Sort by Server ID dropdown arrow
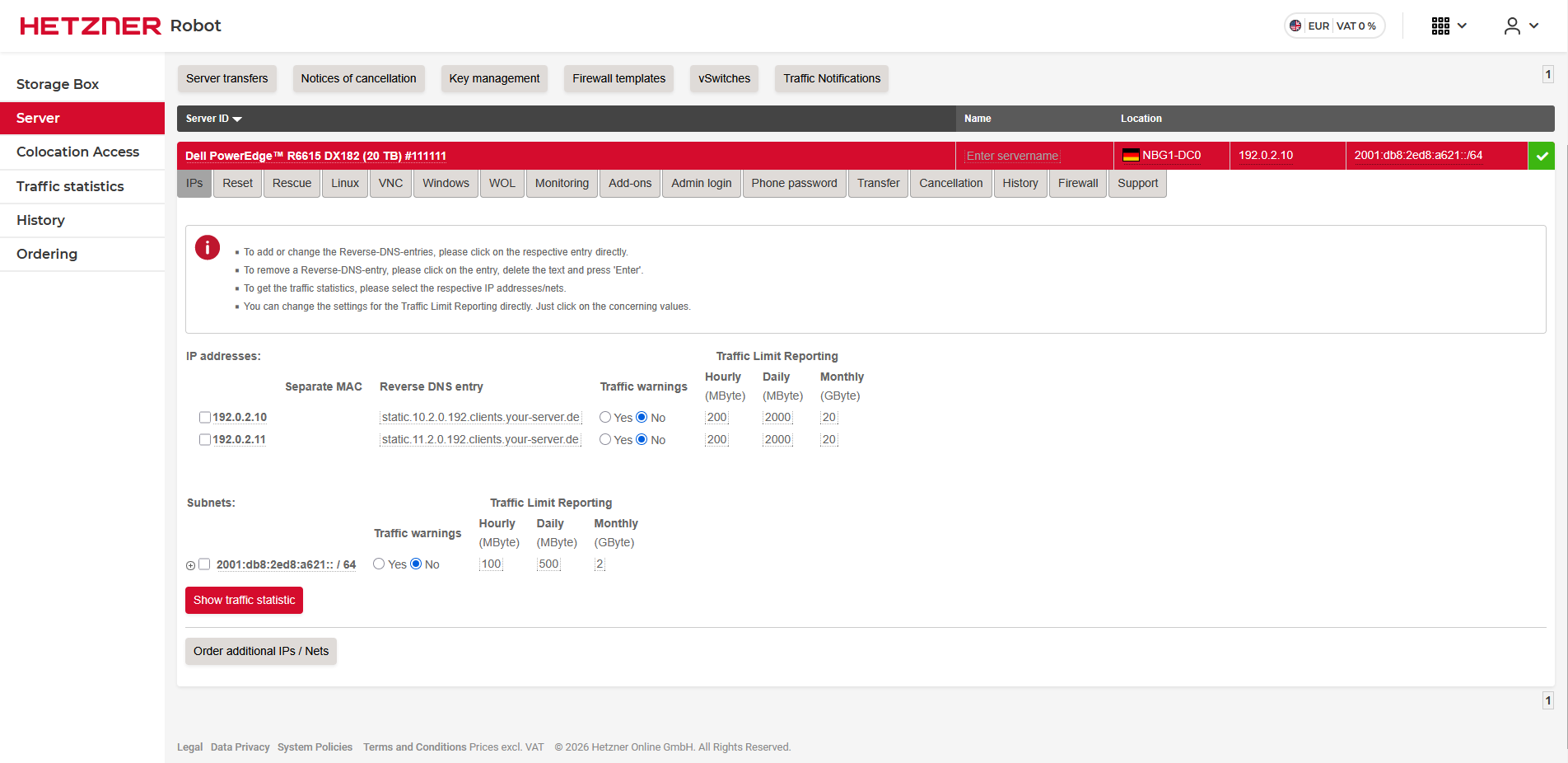 tap(237, 119)
